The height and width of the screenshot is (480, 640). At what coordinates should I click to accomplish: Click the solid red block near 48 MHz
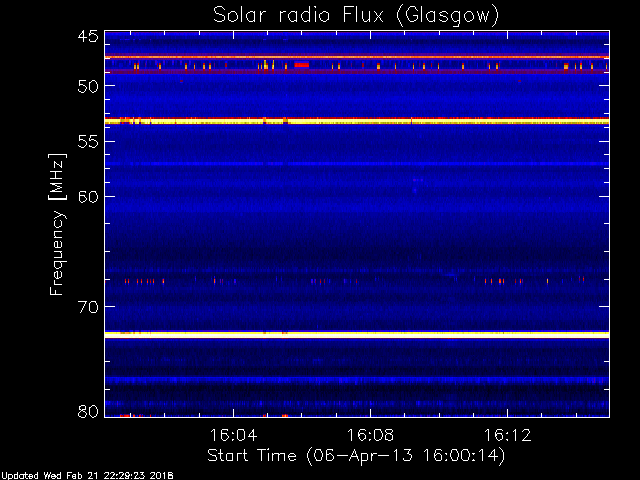[302, 65]
